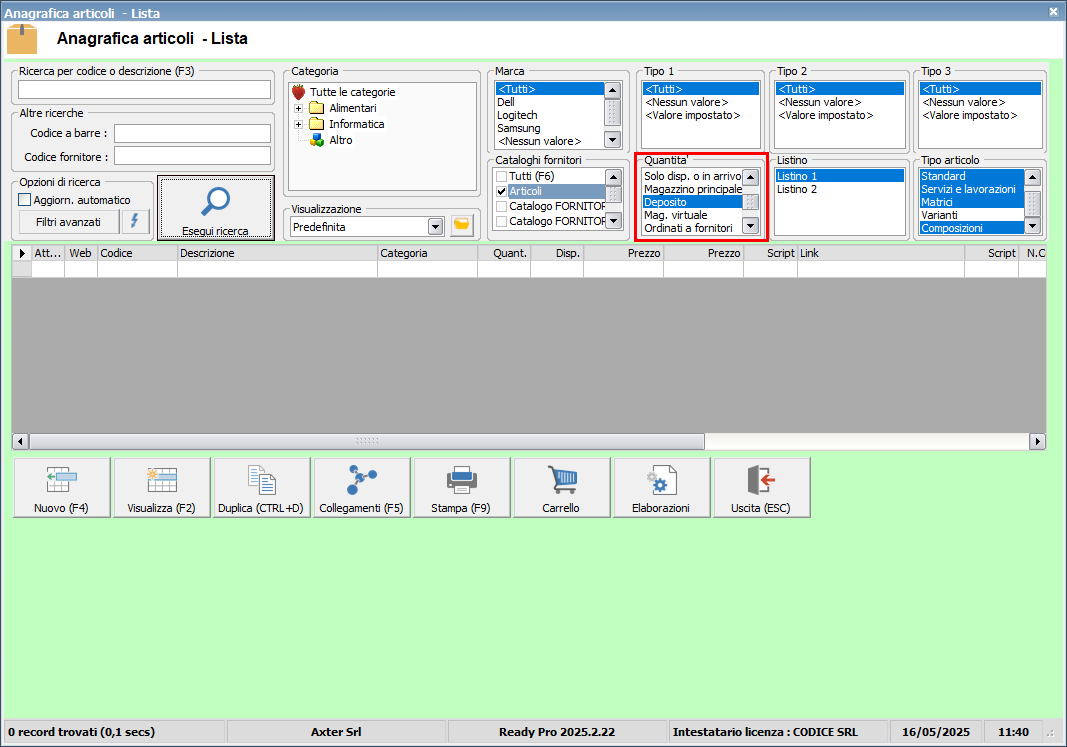
Task: Select Listino 1 price list
Action: [839, 176]
